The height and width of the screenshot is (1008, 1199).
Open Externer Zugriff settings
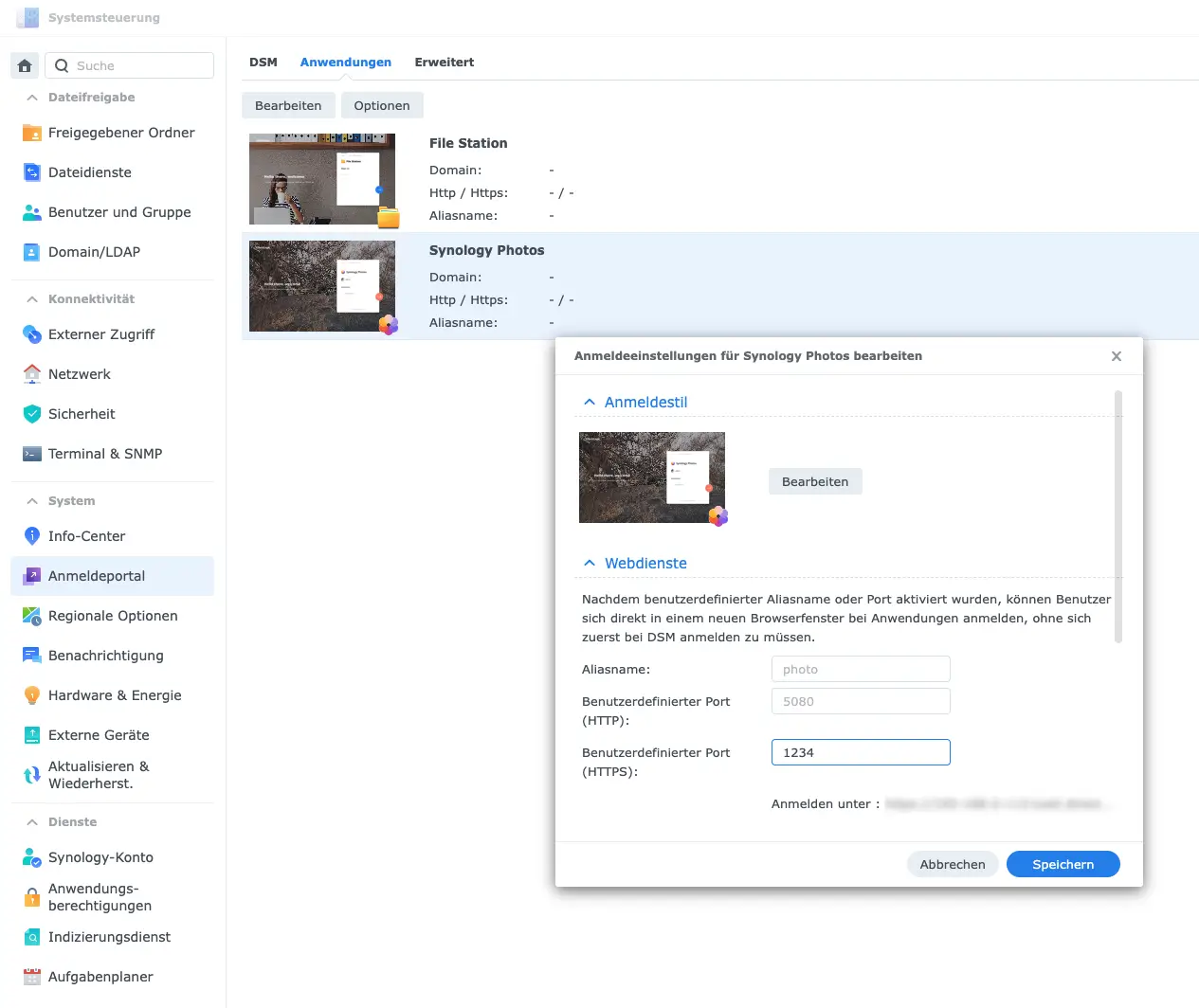[33, 334]
